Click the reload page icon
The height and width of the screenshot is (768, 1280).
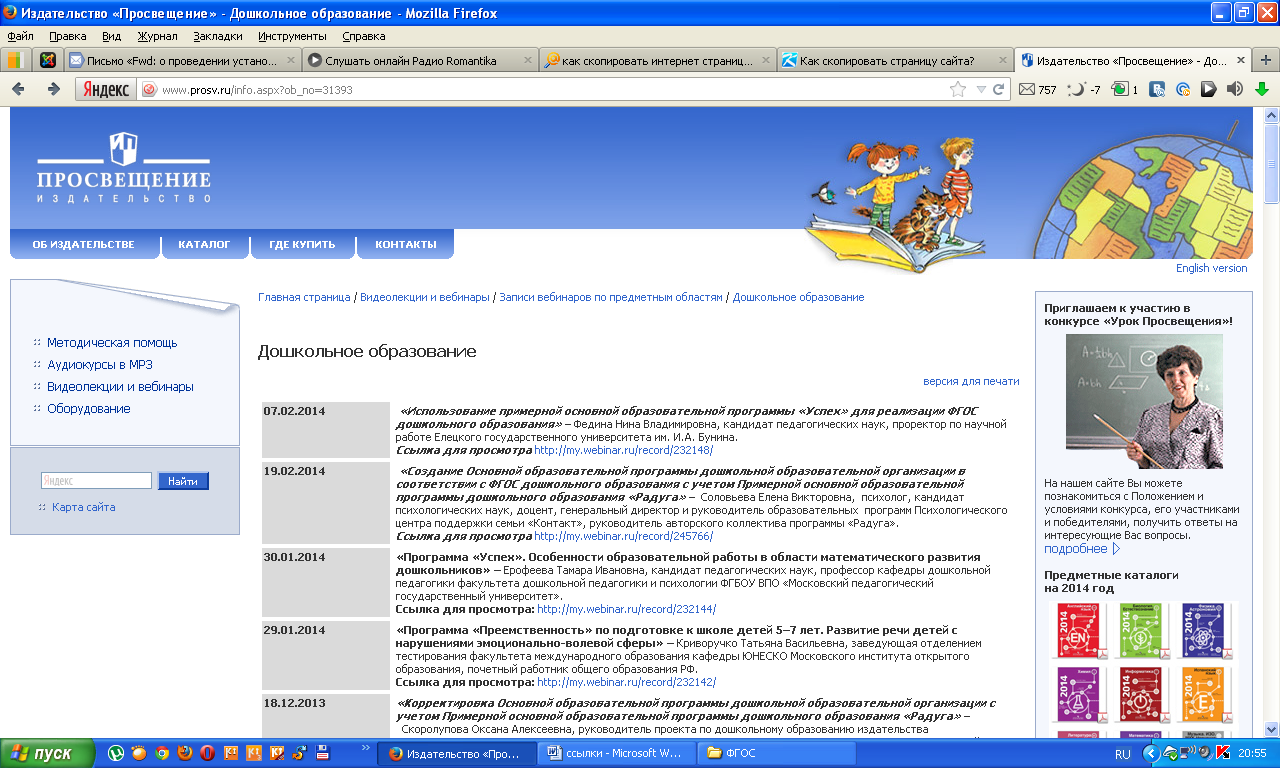pyautogui.click(x=997, y=89)
